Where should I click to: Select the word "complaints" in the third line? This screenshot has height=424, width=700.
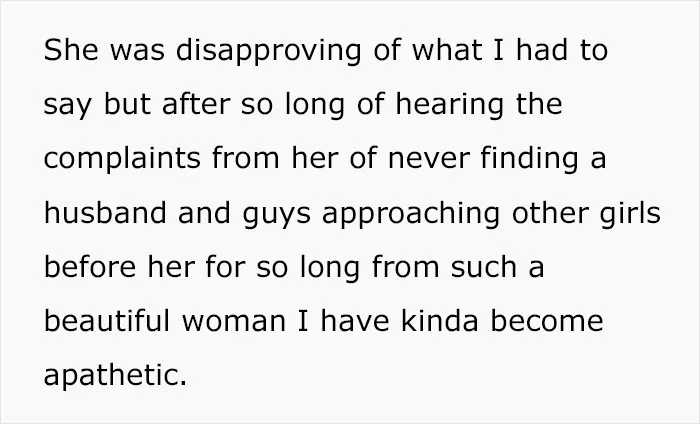[x=122, y=158]
